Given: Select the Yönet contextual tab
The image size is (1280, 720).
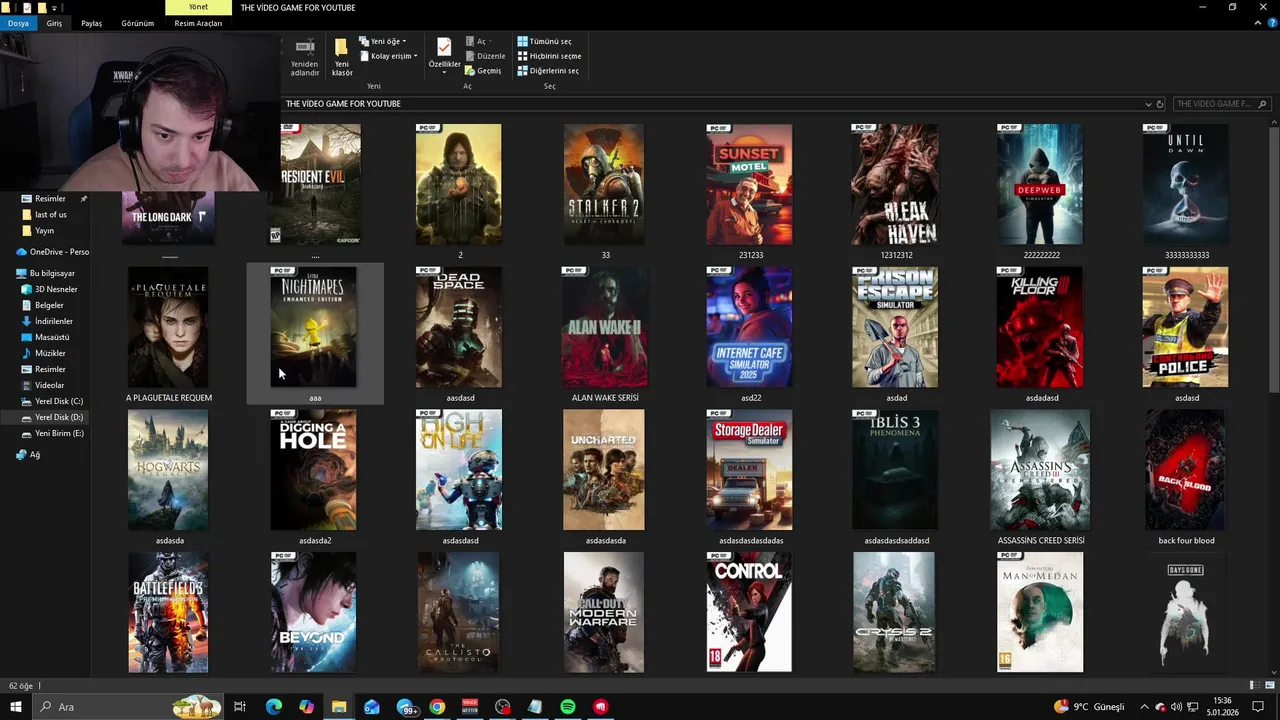Looking at the screenshot, I should [x=199, y=7].
